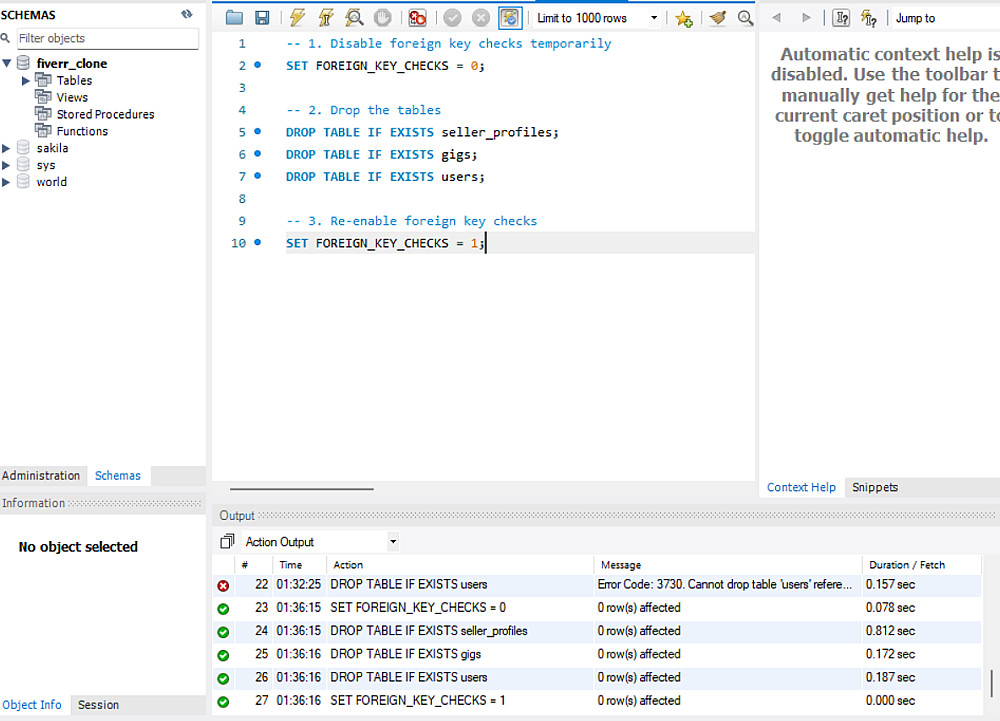
Task: Open the Limit to 1000 rows dropdown
Action: point(654,18)
